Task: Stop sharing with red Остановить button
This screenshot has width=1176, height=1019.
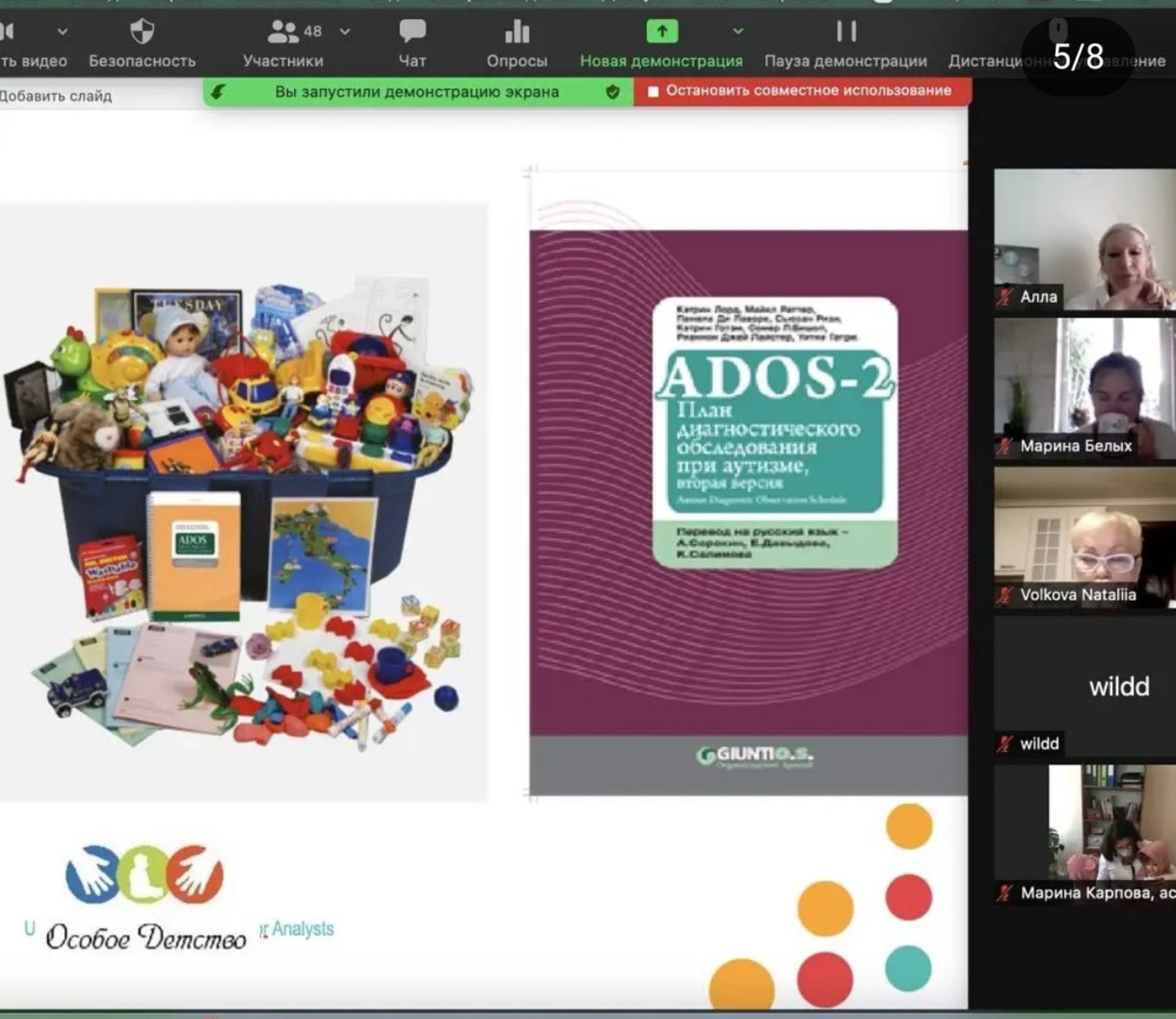Action: click(x=802, y=91)
